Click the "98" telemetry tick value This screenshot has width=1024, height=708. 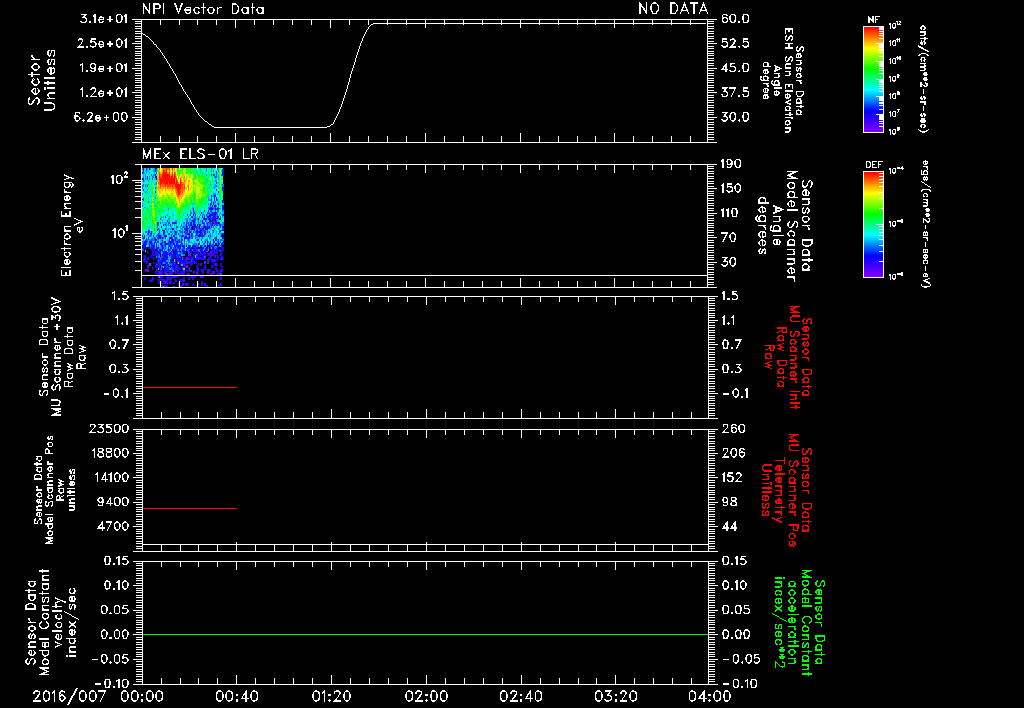click(x=729, y=502)
